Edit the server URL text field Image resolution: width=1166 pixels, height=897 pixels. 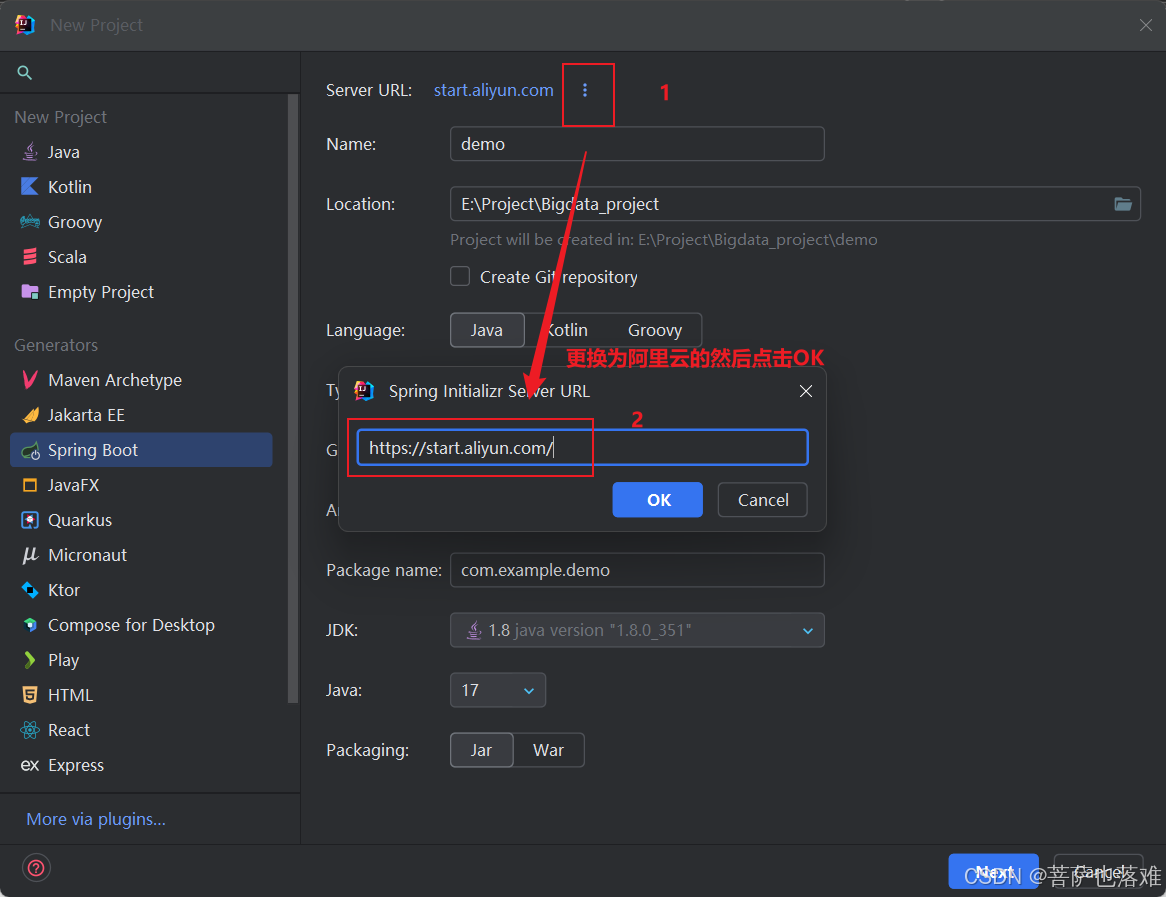[x=582, y=448]
